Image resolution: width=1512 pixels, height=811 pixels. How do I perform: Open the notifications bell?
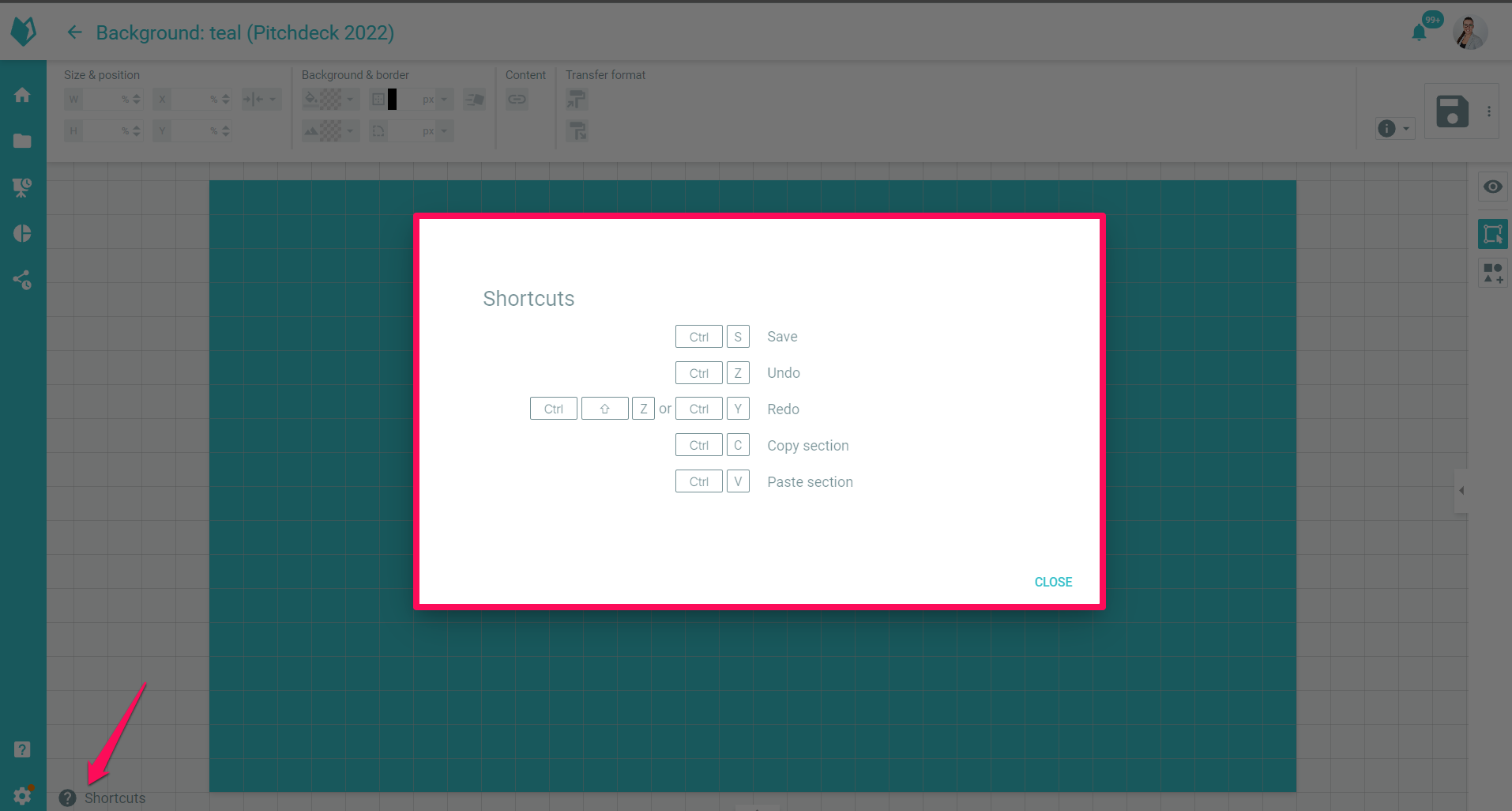[x=1419, y=32]
